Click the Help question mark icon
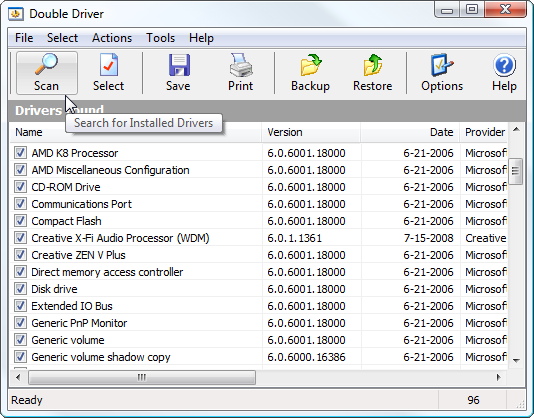 (504, 65)
